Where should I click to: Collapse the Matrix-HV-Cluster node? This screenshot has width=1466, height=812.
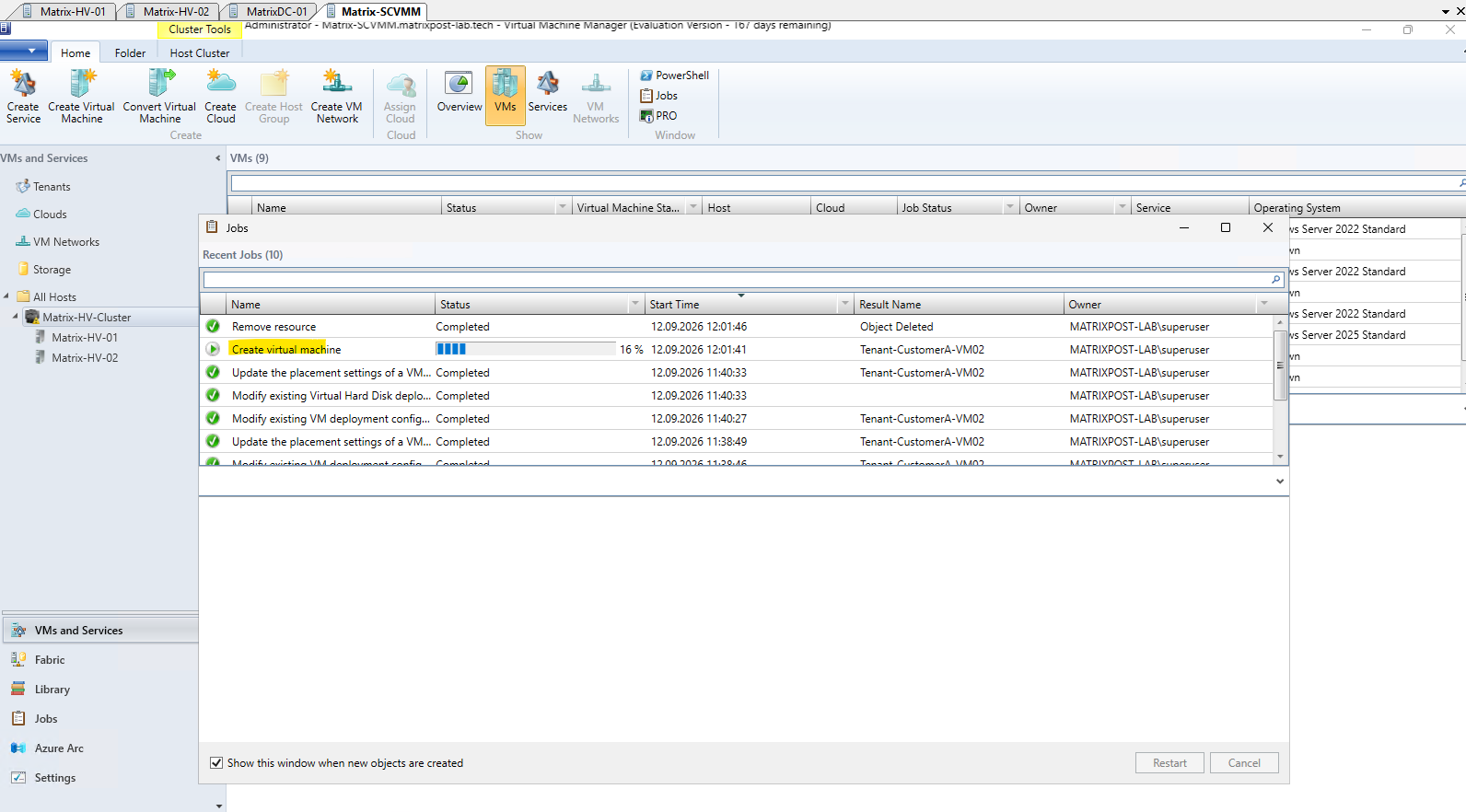[x=16, y=317]
